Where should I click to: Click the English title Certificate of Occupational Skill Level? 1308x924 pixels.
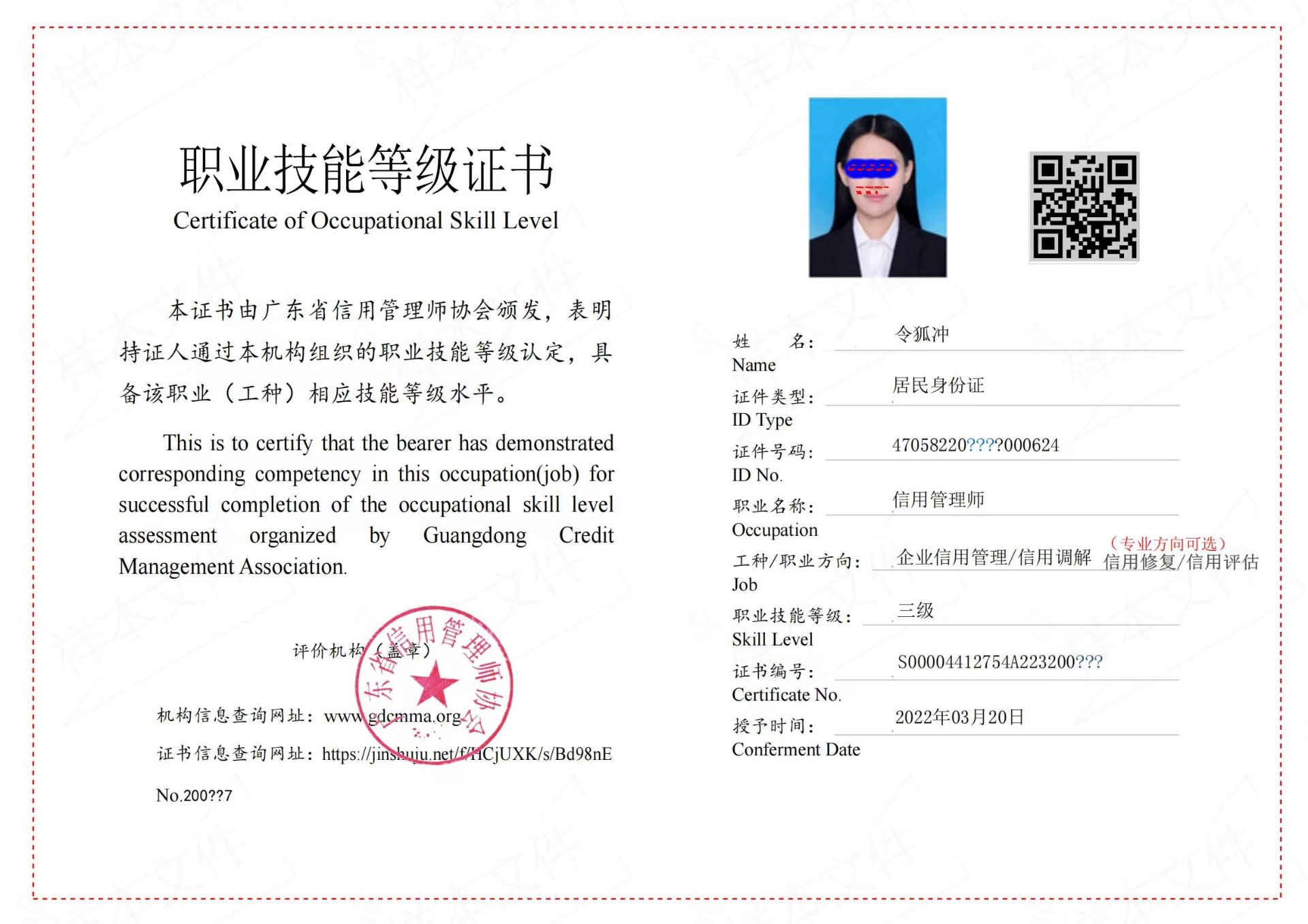366,221
